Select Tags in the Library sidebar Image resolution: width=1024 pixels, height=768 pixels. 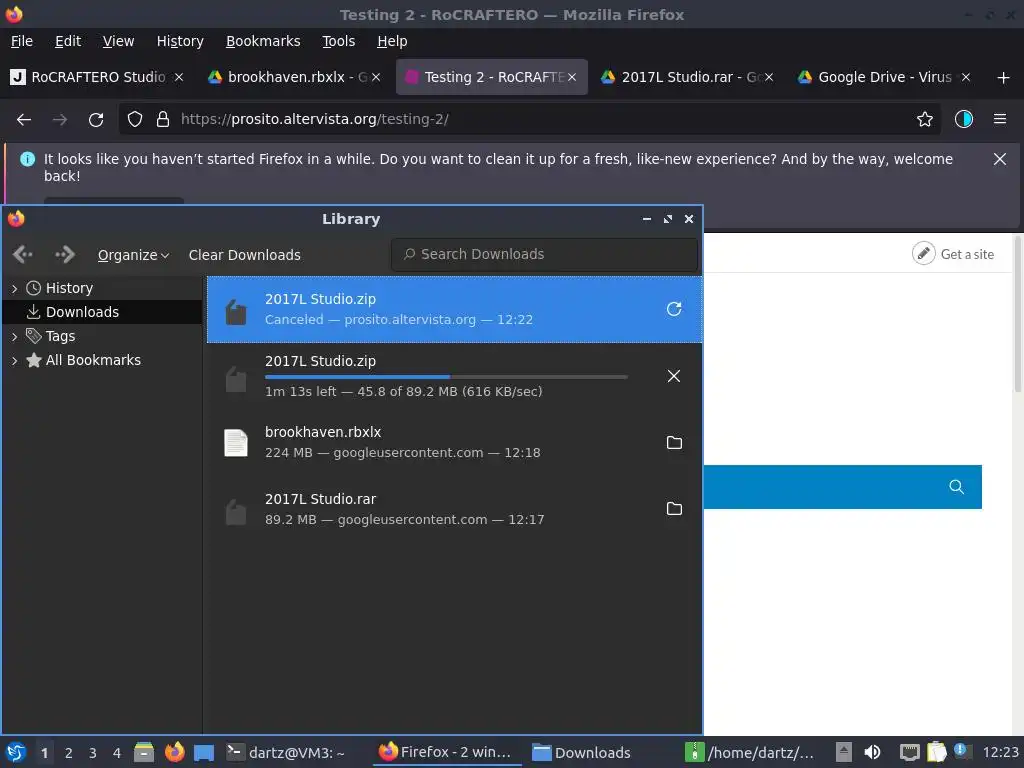pyautogui.click(x=103, y=336)
